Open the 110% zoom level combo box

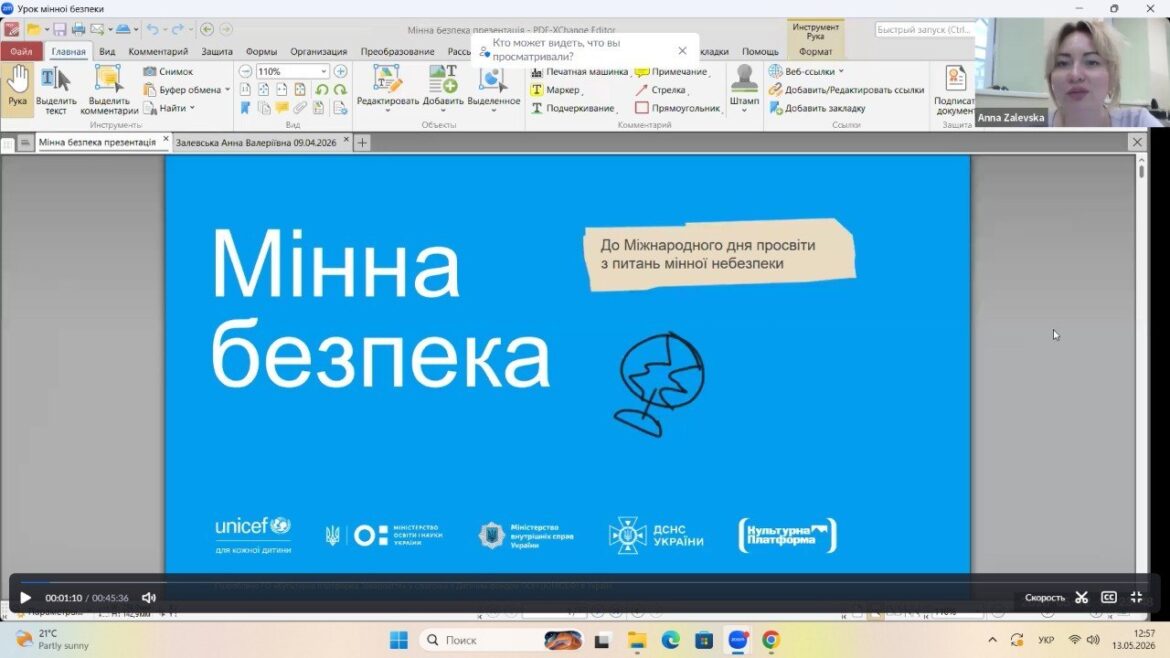(x=292, y=72)
